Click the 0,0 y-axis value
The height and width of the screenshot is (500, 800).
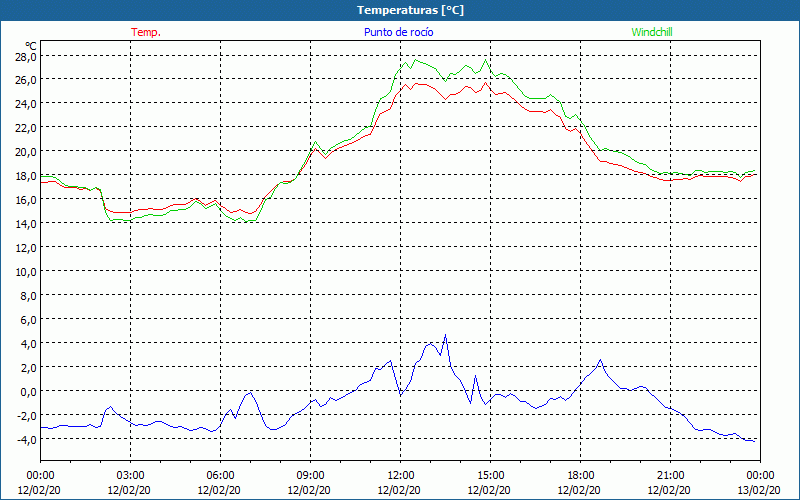(29, 391)
